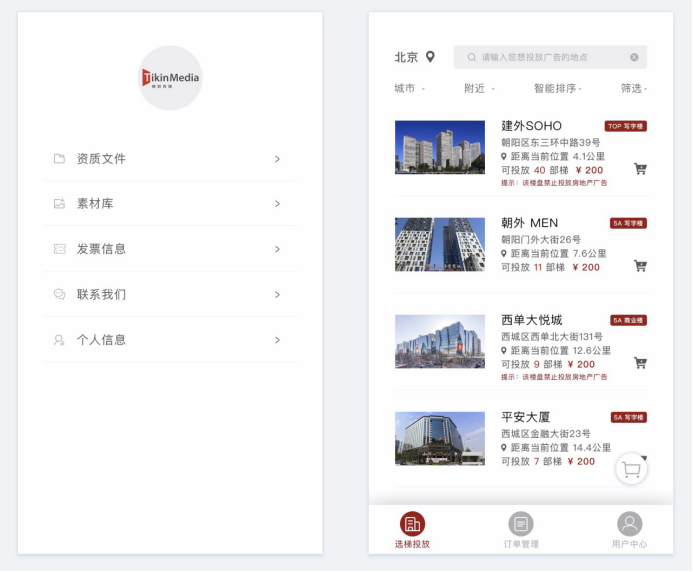Click location pin icon in 朝外 MEN distance row
This screenshot has width=693, height=572.
(503, 254)
